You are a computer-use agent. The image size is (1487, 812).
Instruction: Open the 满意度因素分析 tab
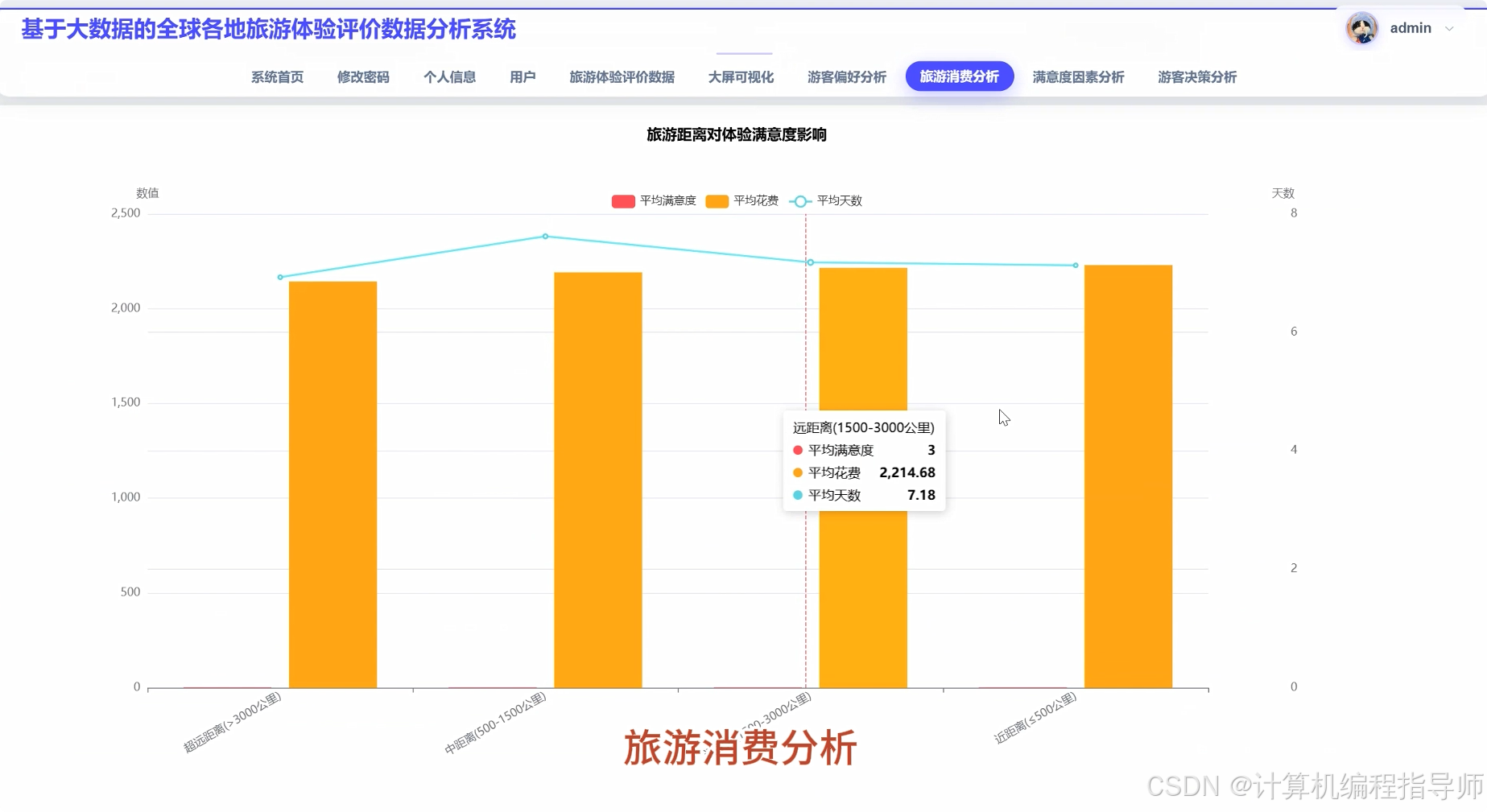1077,77
